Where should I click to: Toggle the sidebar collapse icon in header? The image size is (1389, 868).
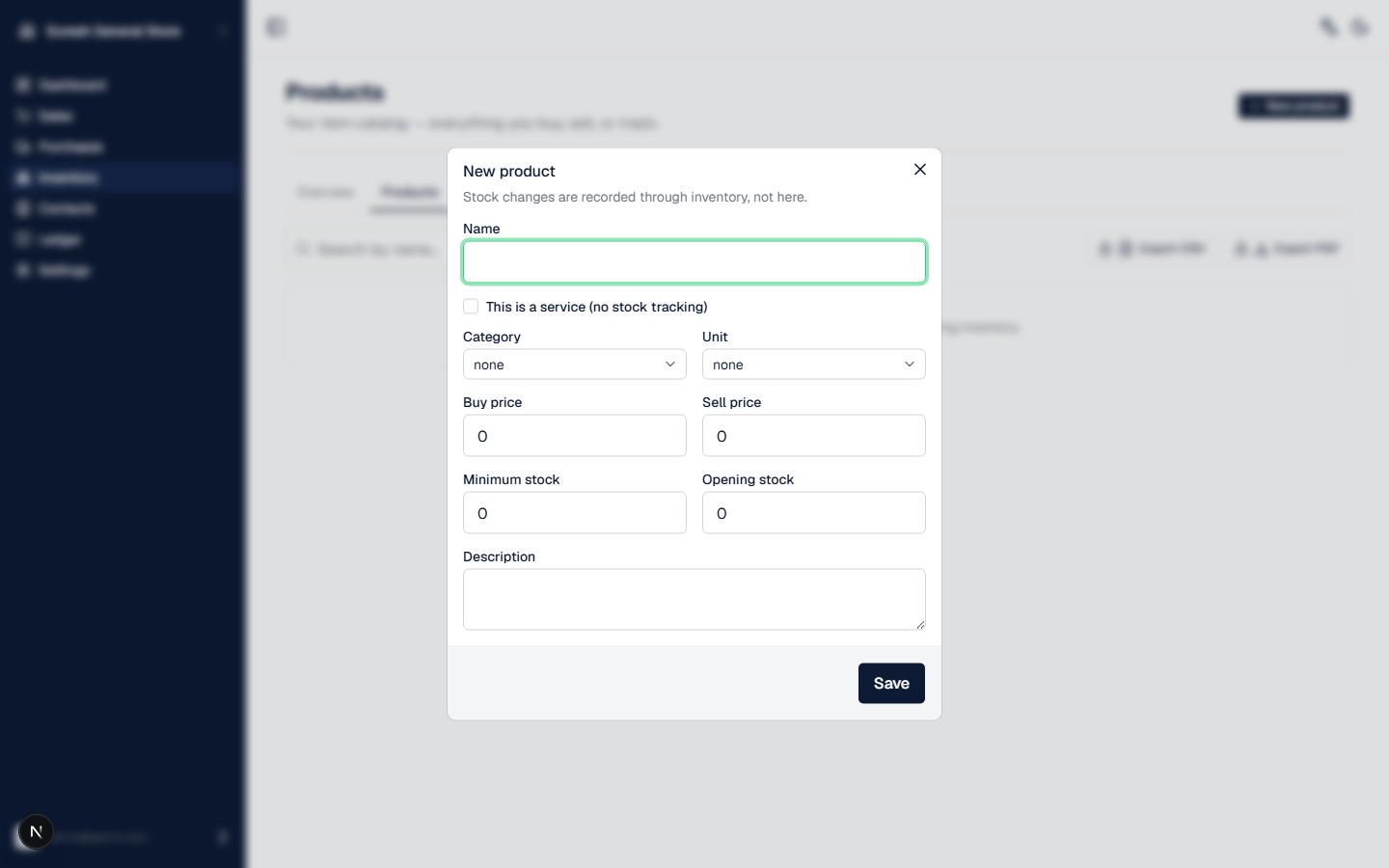tap(276, 27)
